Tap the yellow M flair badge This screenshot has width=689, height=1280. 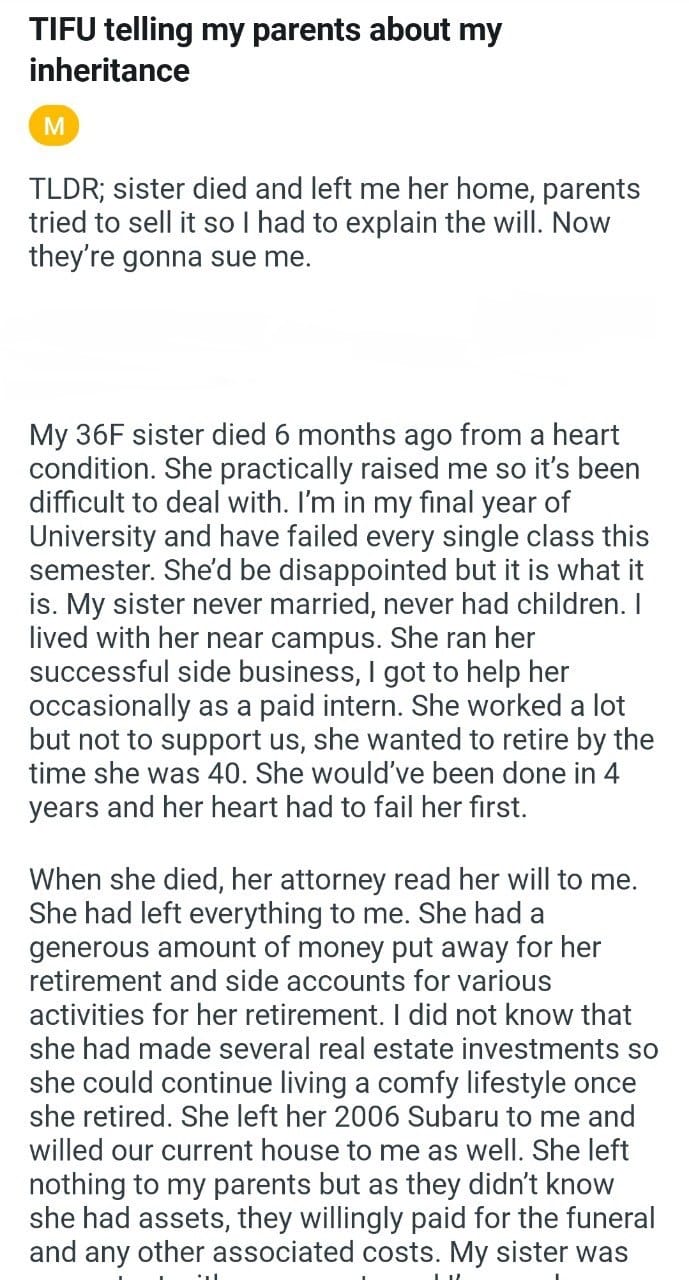(54, 126)
